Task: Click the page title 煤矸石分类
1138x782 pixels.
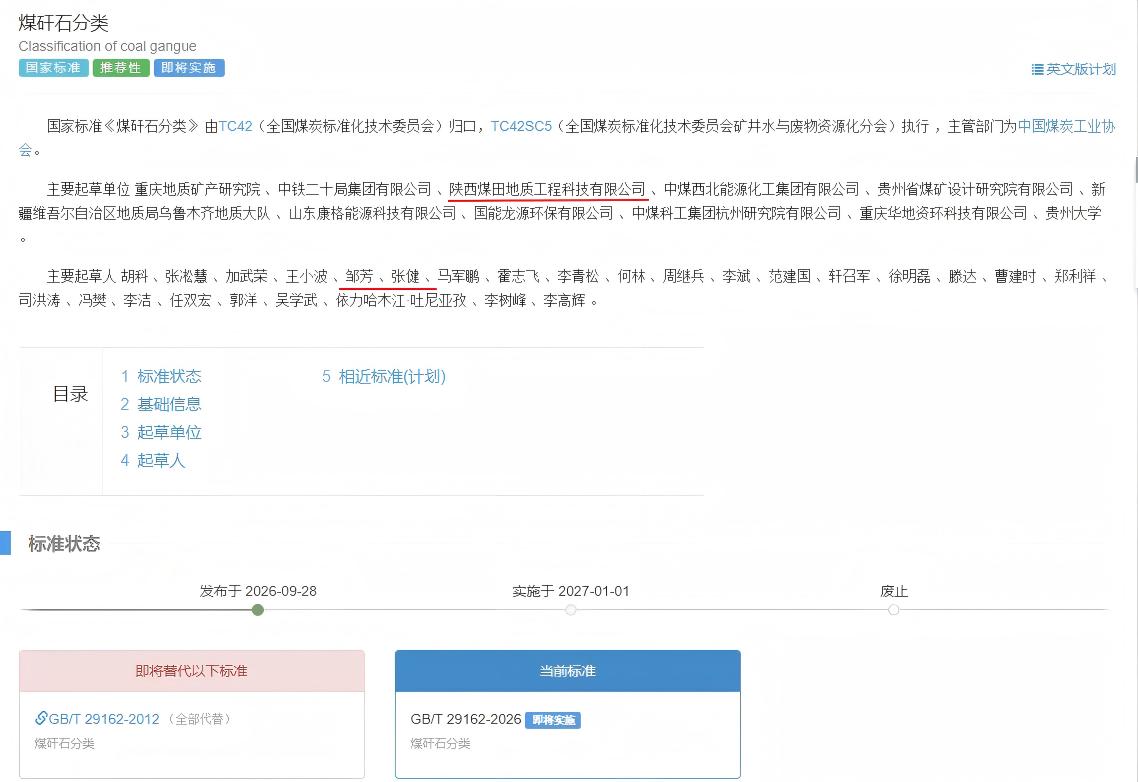Action: tap(63, 23)
